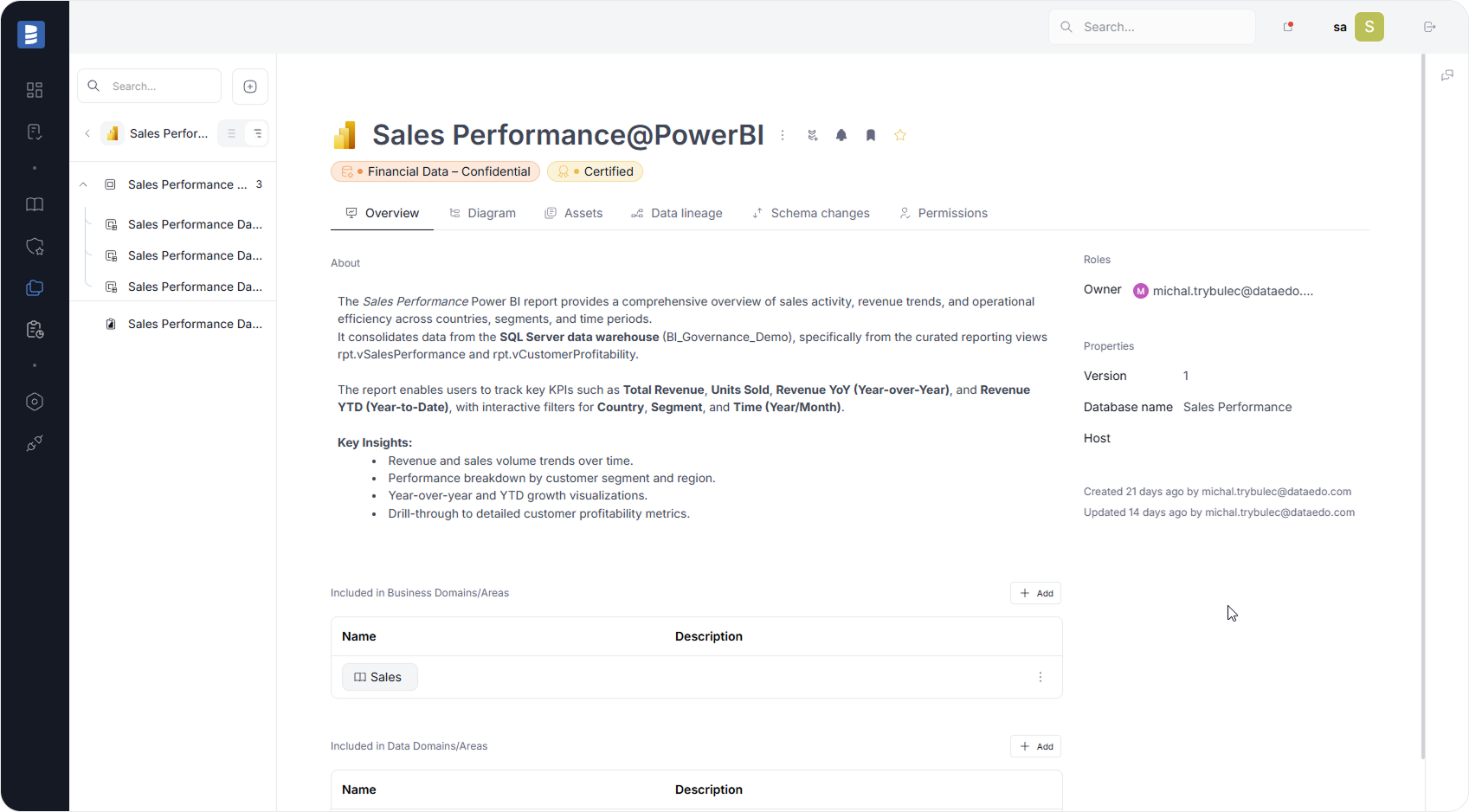Open the Permissions tab
Screen dimensions: 1469x812
(x=943, y=213)
